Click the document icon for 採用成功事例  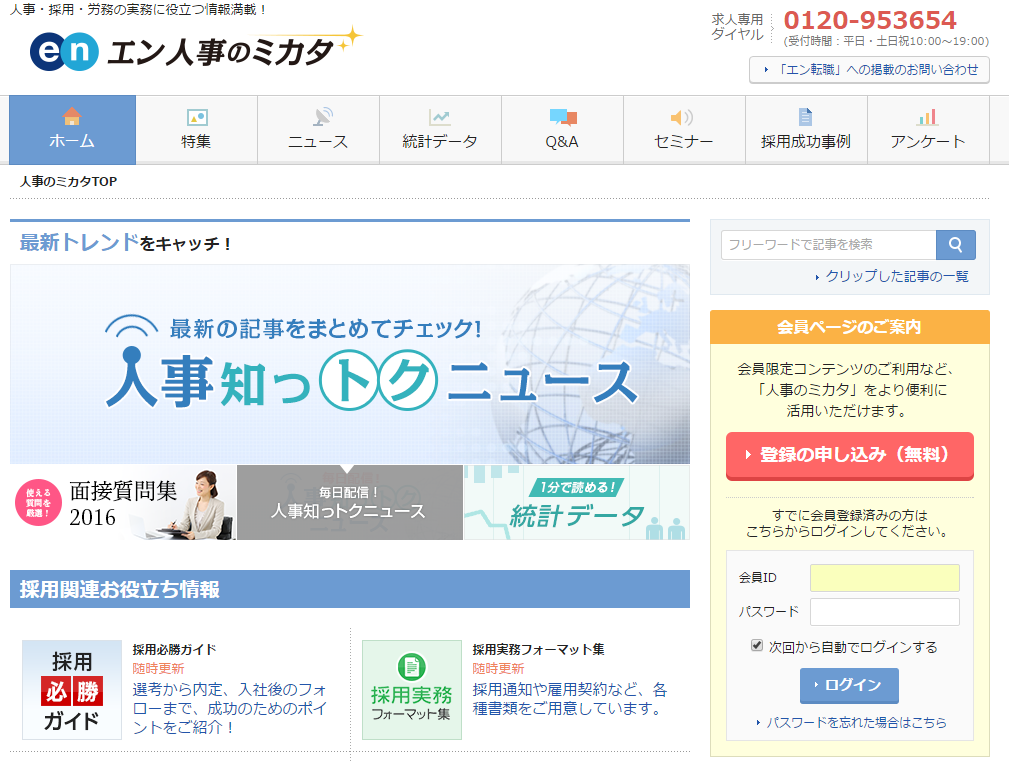tap(805, 117)
